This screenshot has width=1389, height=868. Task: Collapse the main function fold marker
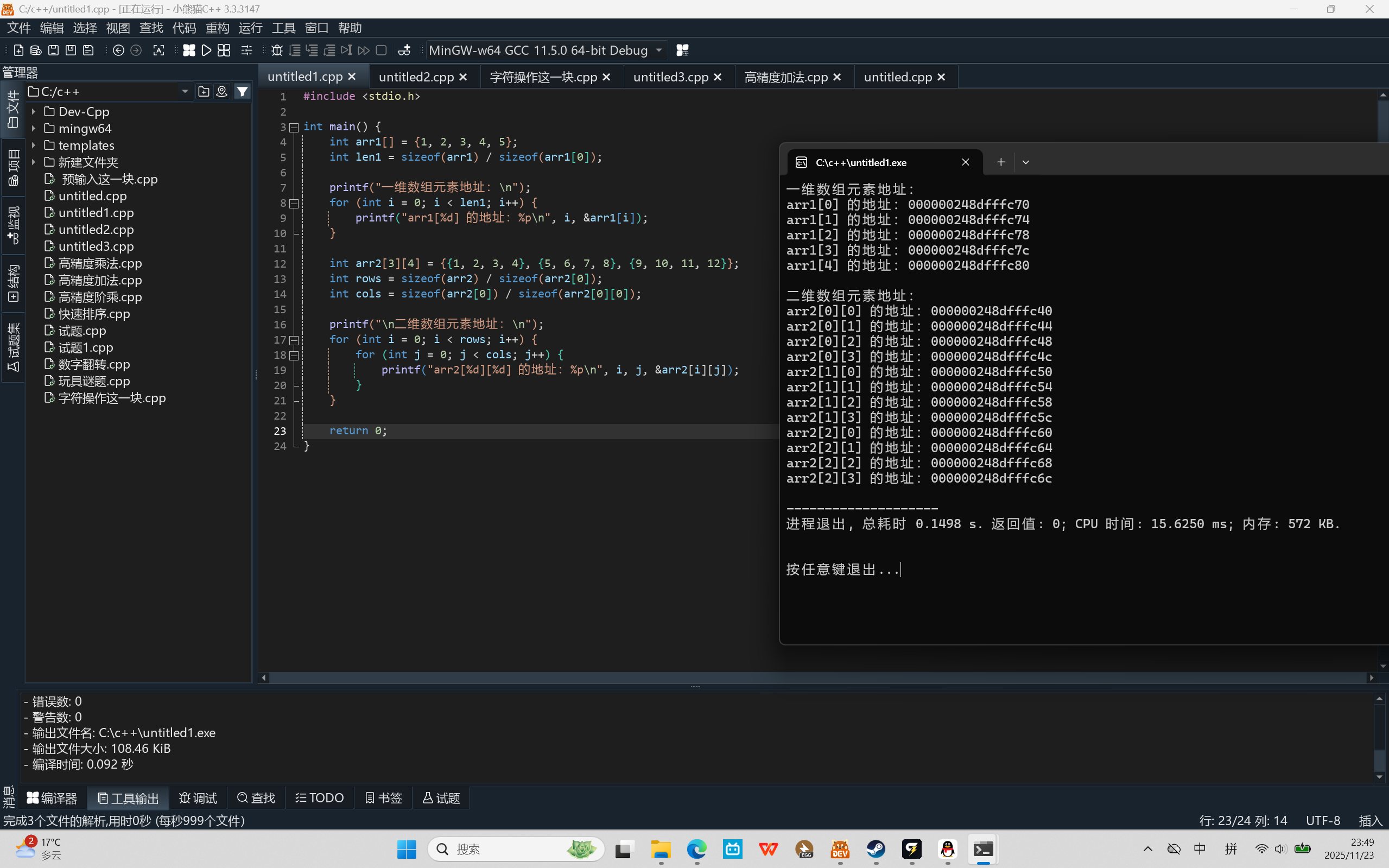pyautogui.click(x=294, y=127)
